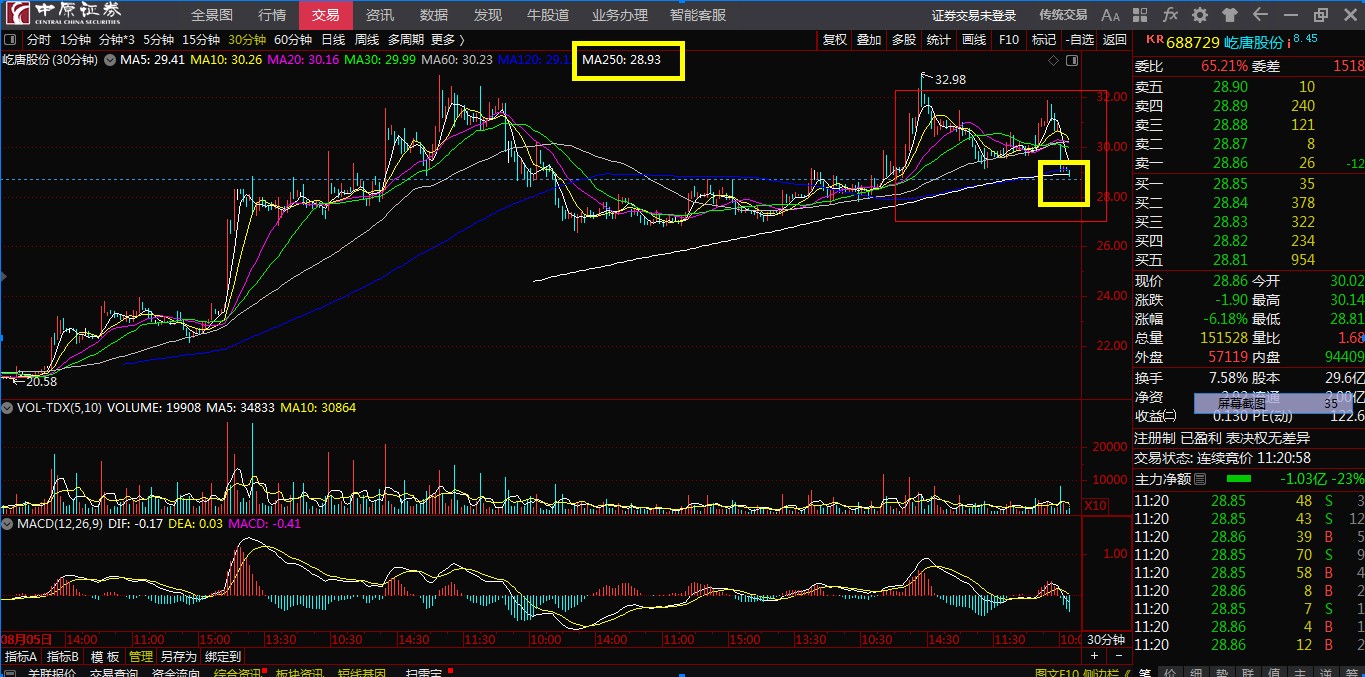Click the MA250: 28.93 label
1365x677 pixels.
622,60
